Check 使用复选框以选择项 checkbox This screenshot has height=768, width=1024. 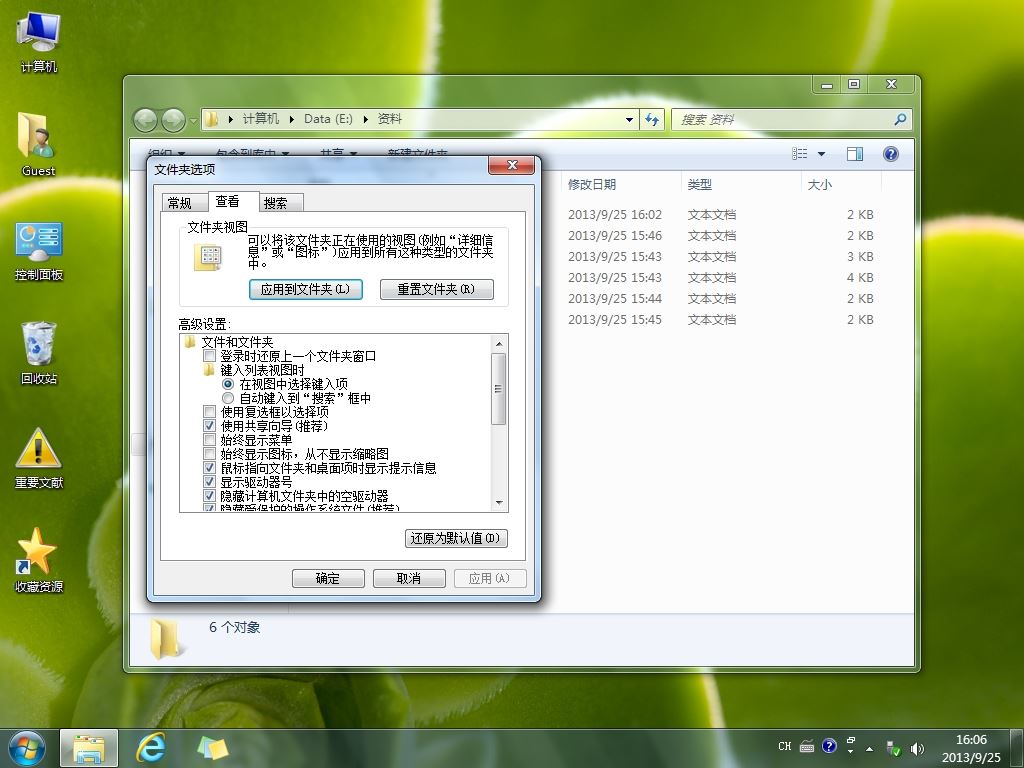209,412
